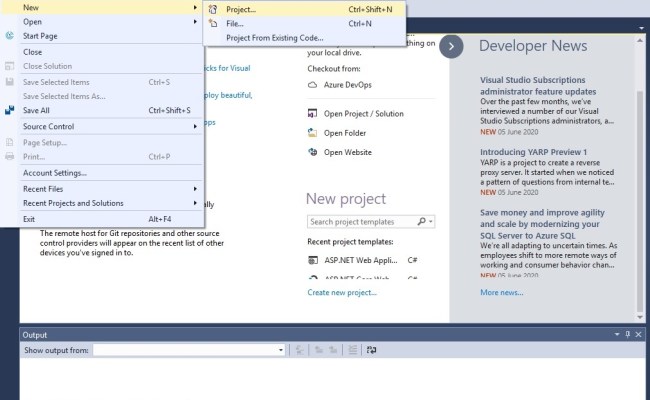Click the Start Page icon in the File menu
650x400 pixels.
pyautogui.click(x=10, y=36)
